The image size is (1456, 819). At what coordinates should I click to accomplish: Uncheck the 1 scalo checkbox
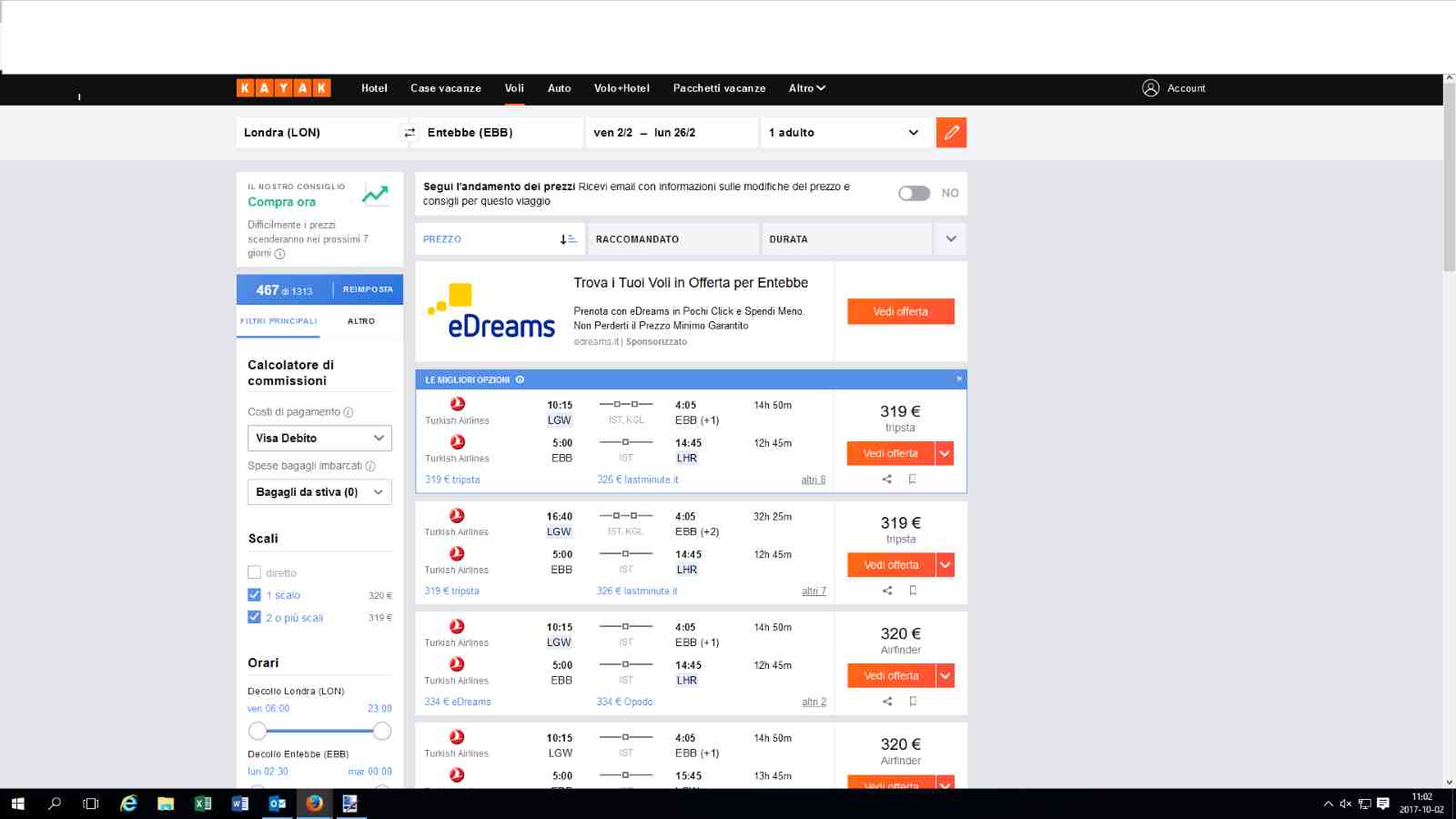[254, 595]
